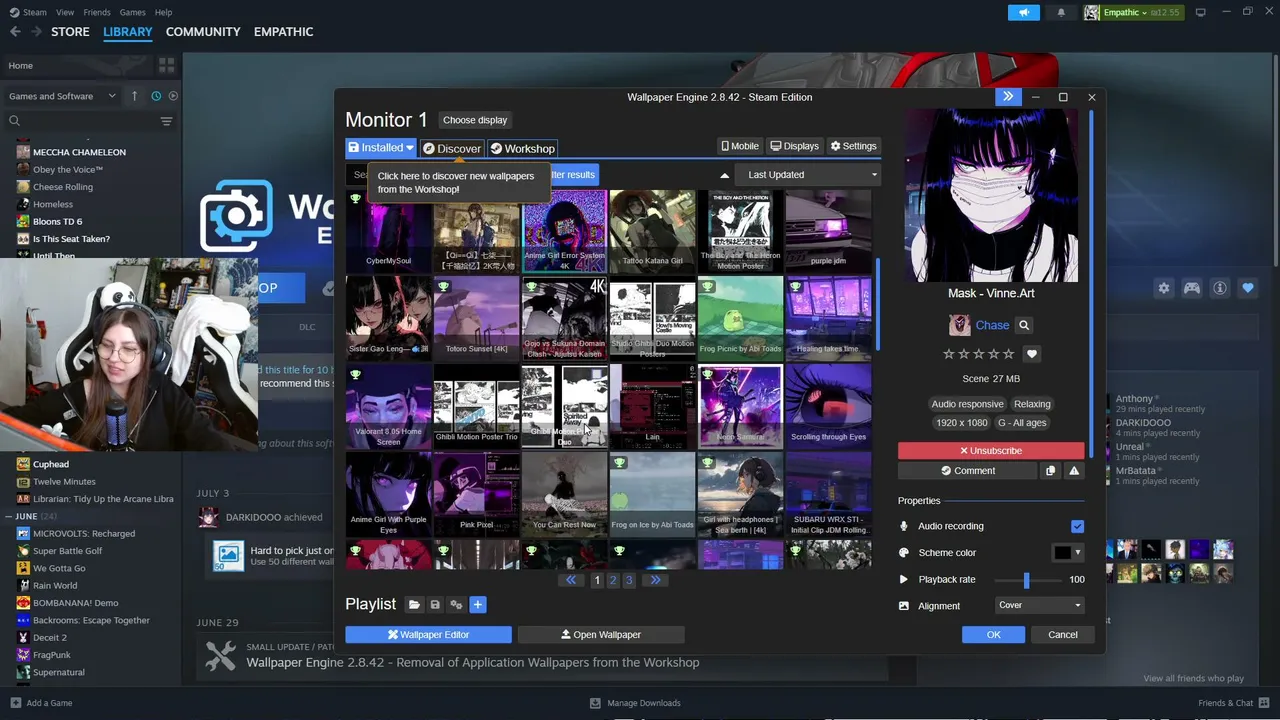Viewport: 1280px width, 720px height.
Task: Switch Steam library to grid view icon
Action: click(x=166, y=65)
